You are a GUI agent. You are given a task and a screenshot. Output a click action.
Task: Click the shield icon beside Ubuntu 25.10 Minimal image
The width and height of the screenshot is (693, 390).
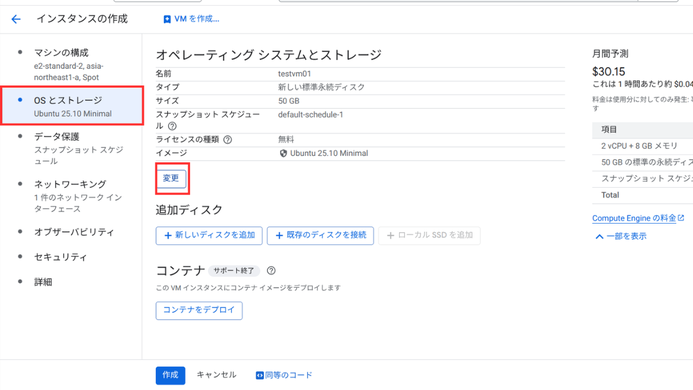click(x=283, y=153)
